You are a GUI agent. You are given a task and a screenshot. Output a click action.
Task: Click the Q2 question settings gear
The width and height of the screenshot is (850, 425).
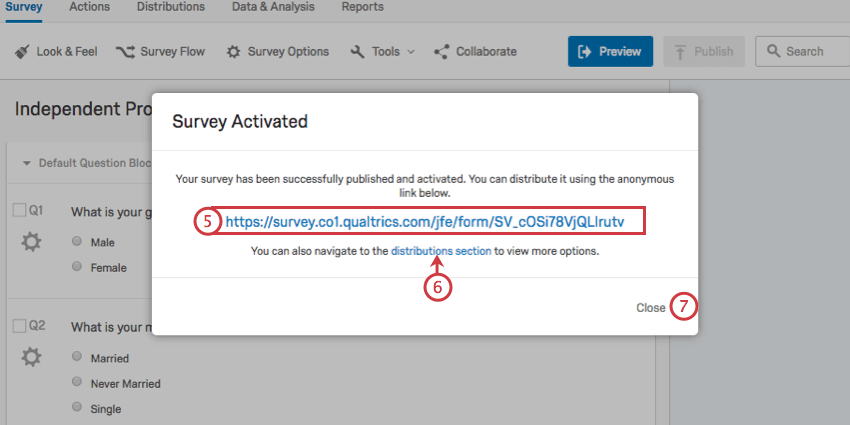31,357
